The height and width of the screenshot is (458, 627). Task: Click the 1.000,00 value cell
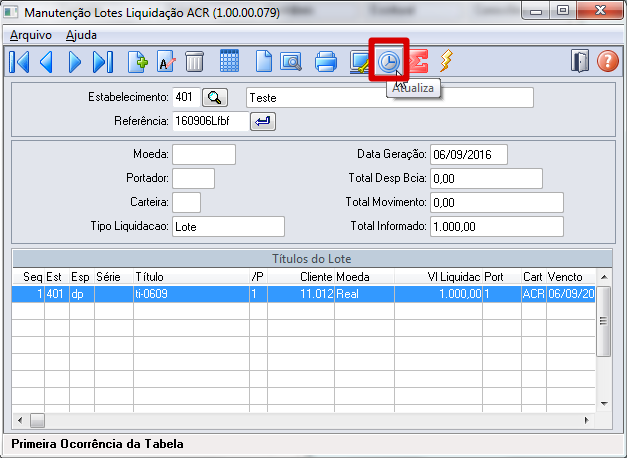[438, 294]
